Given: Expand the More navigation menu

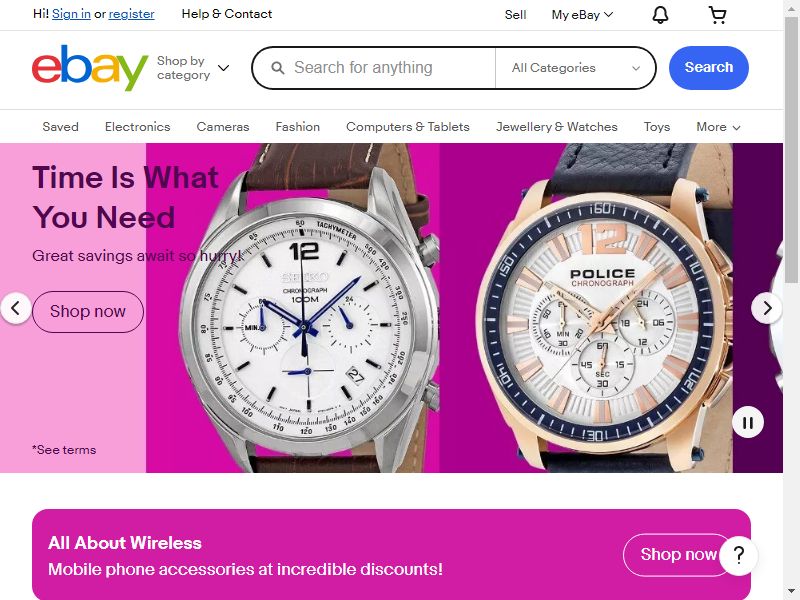Looking at the screenshot, I should [718, 127].
